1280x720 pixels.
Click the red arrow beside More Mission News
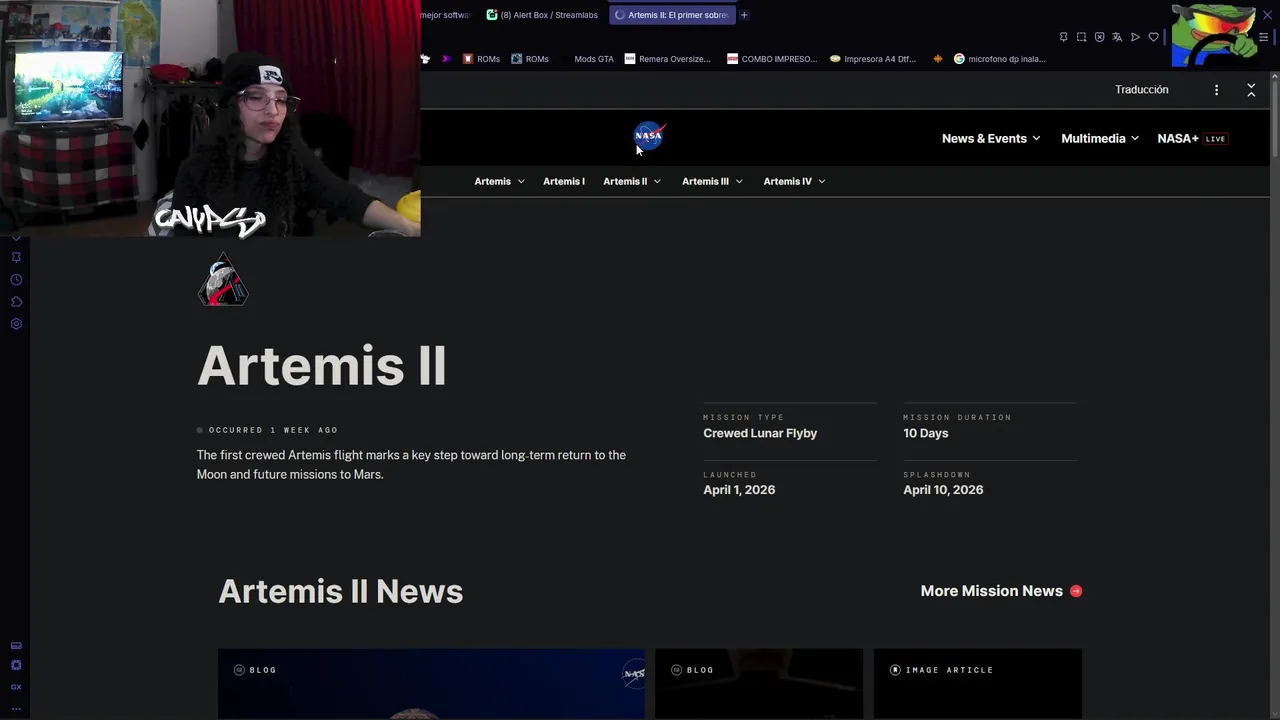pyautogui.click(x=1076, y=591)
